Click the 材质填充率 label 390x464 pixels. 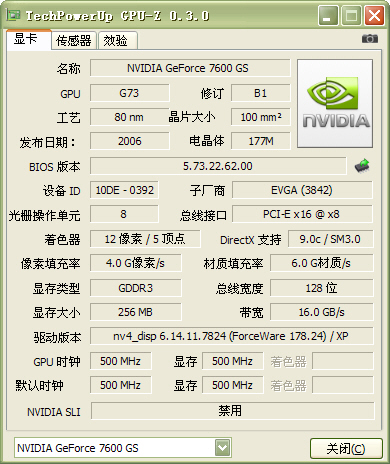tap(233, 264)
